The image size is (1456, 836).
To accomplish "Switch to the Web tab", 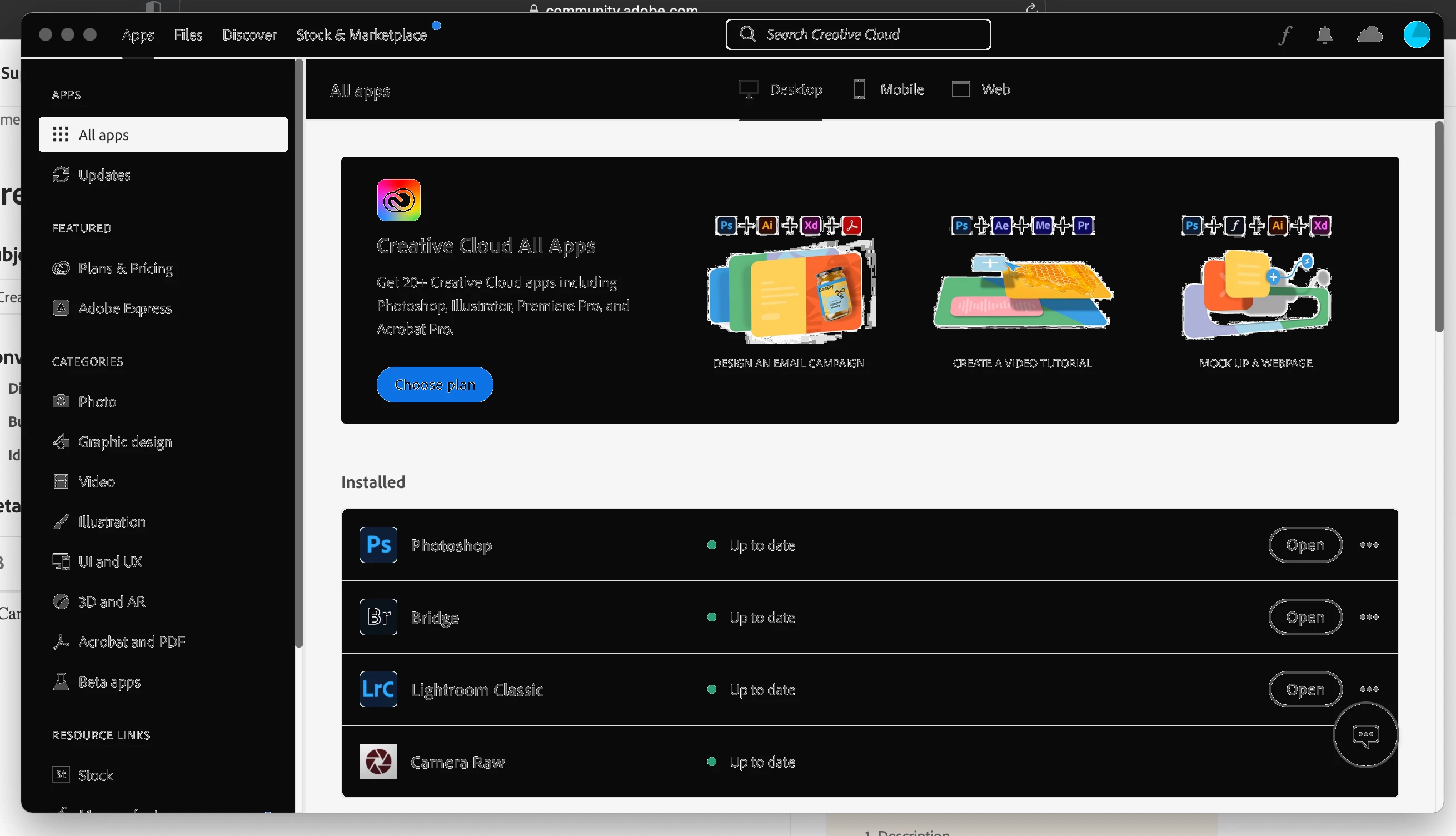I will point(981,89).
